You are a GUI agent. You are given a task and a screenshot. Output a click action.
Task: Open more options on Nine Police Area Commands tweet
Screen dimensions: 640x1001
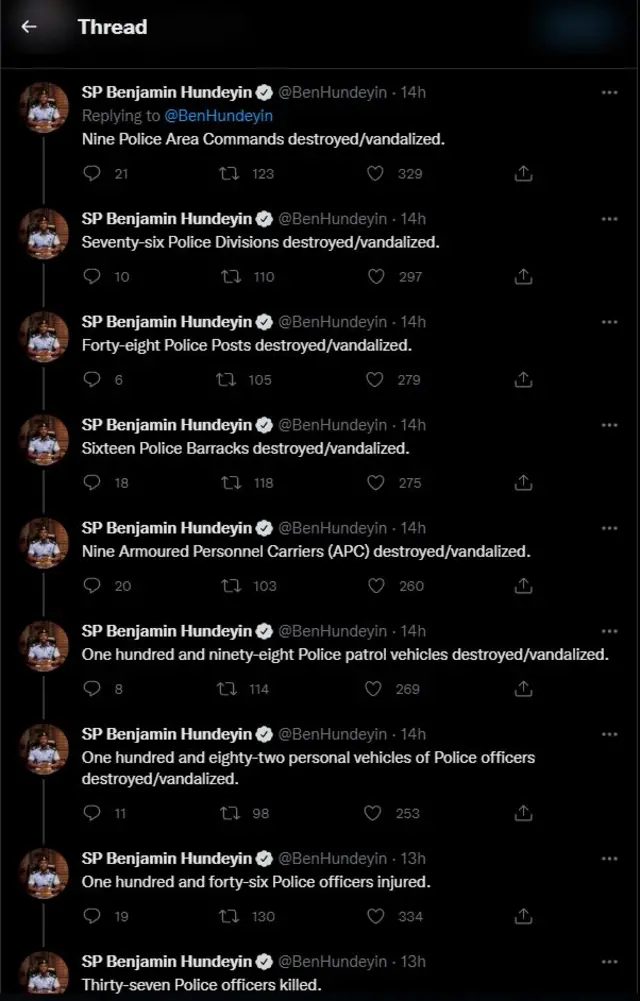(x=609, y=93)
